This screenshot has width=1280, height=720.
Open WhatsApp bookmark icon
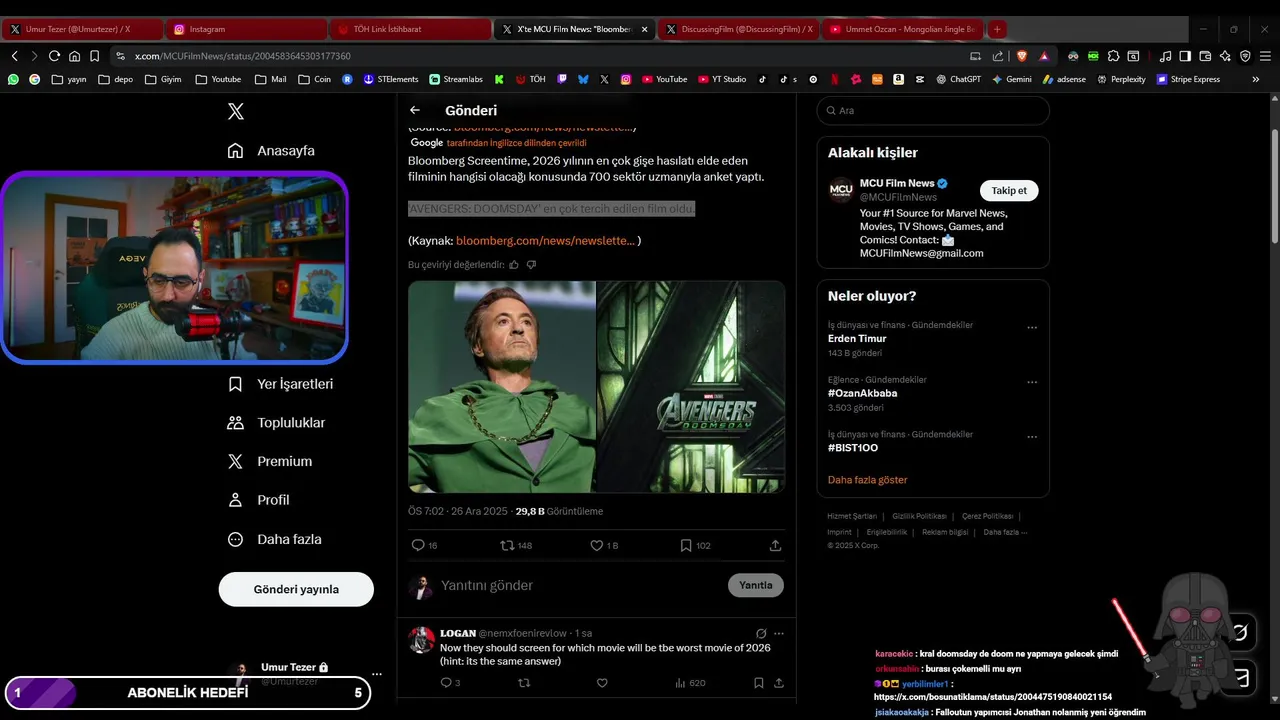(13, 79)
